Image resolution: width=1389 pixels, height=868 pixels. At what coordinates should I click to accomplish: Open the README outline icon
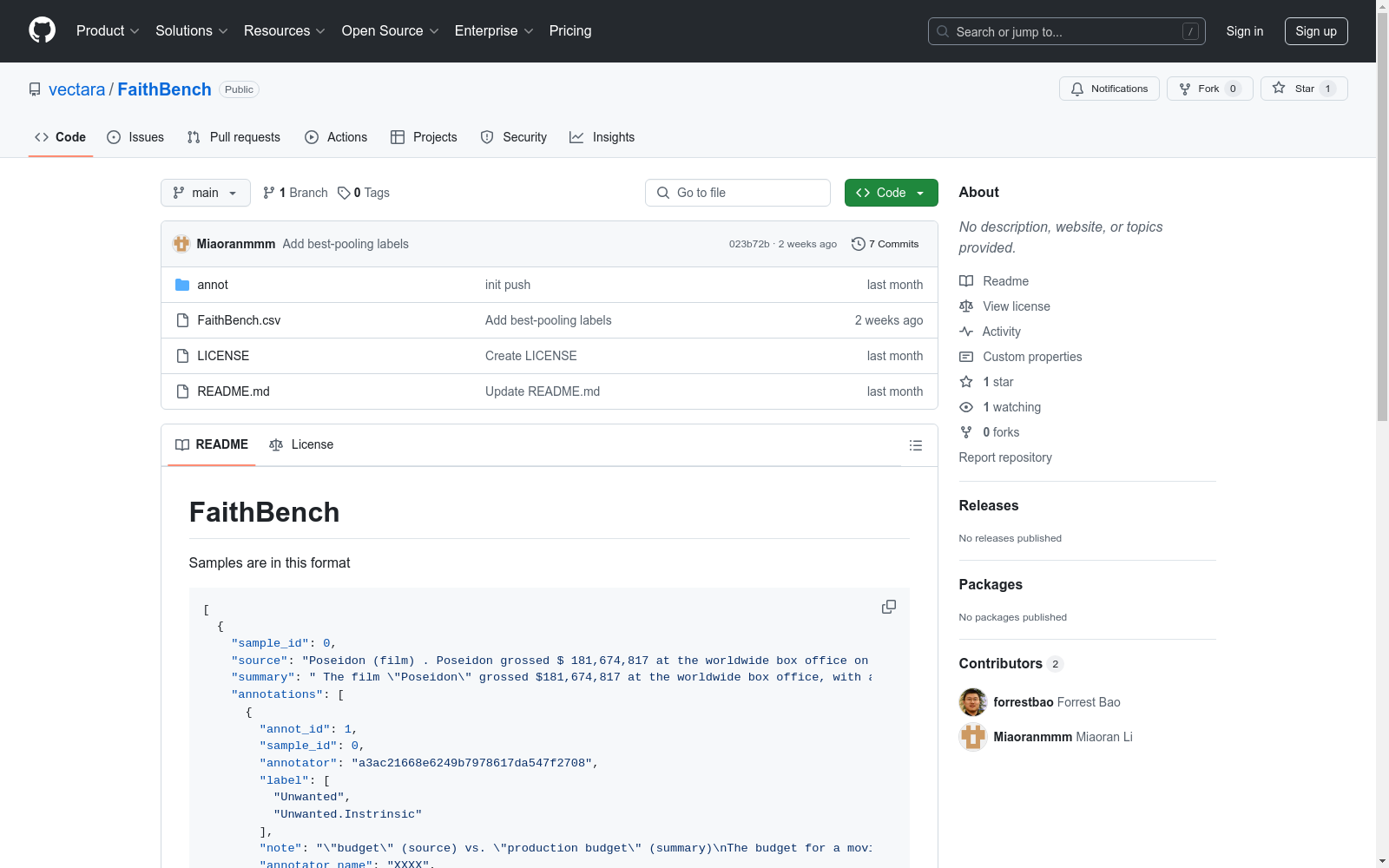pos(915,445)
